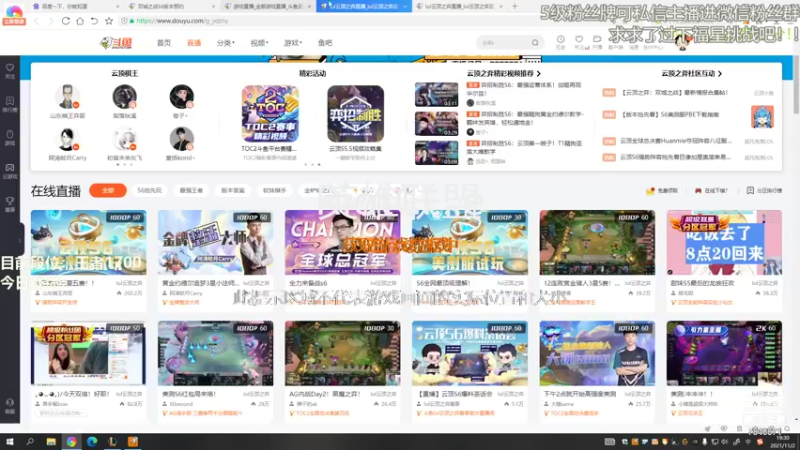The width and height of the screenshot is (800, 450).
Task: Open the 云顶S6爆料茶话会 stream thumbnail
Action: pos(470,353)
